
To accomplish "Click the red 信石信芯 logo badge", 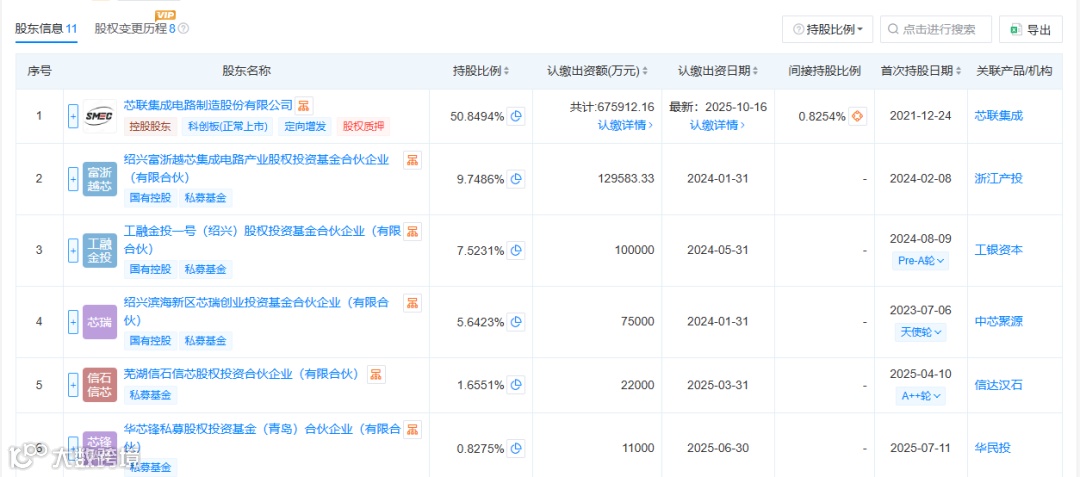I will coord(100,385).
